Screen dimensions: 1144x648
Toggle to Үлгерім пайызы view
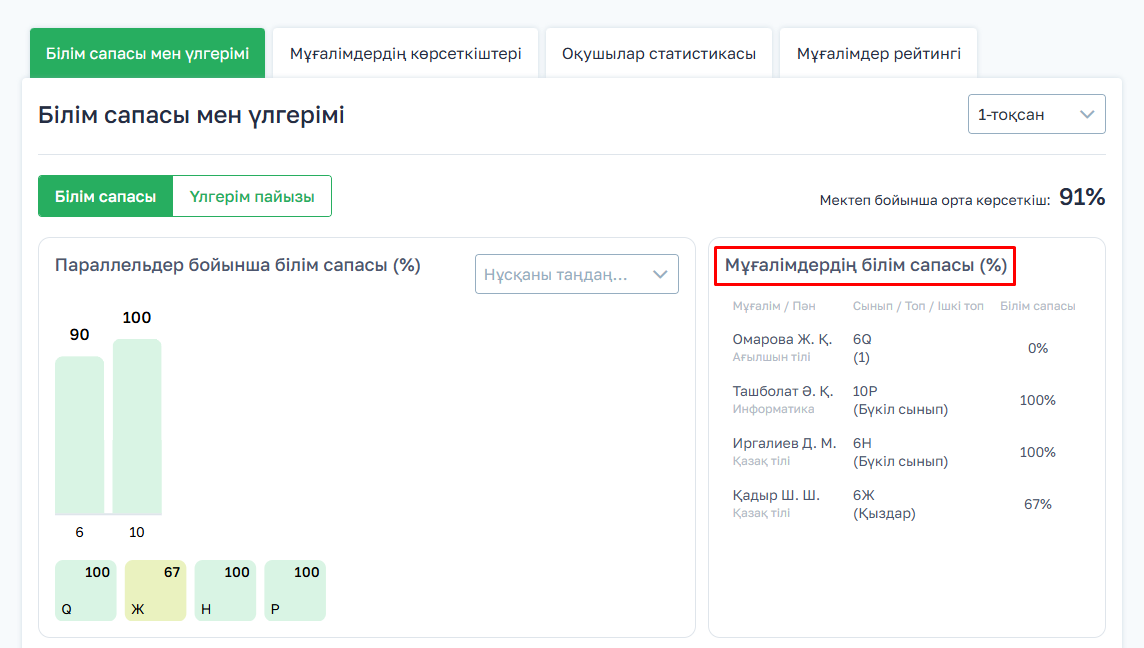(x=252, y=197)
